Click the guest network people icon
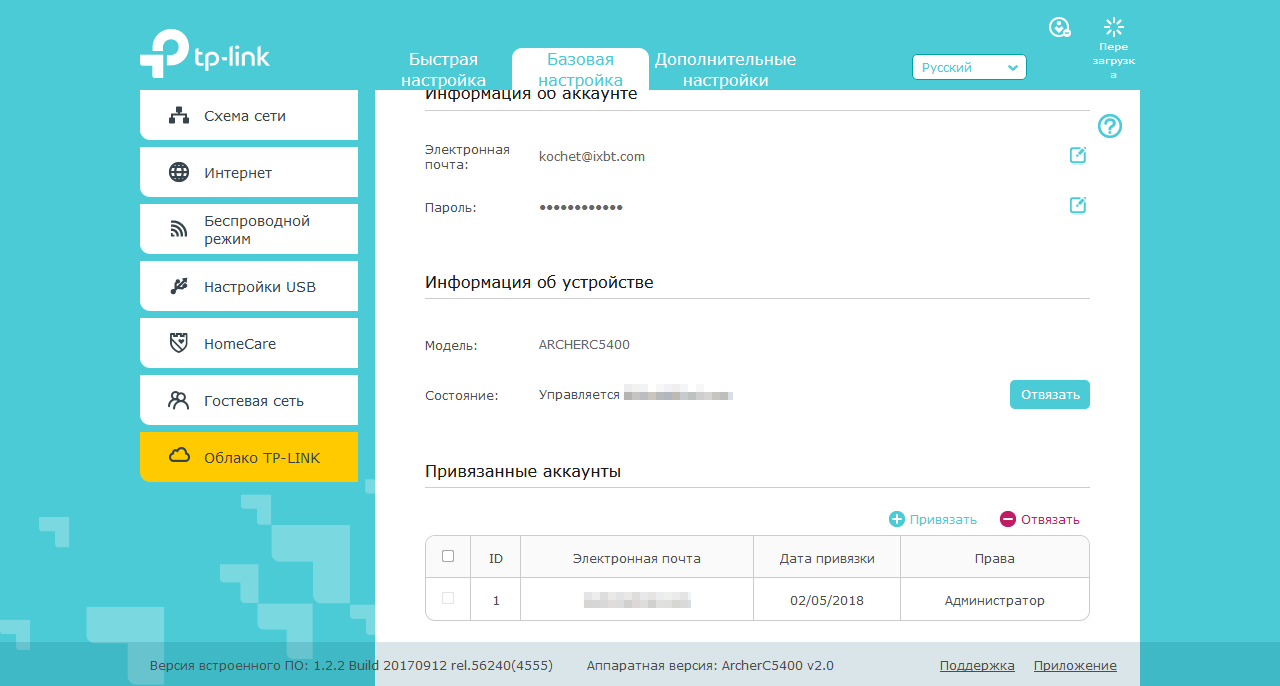Screen dimensions: 1280x686 tap(179, 400)
